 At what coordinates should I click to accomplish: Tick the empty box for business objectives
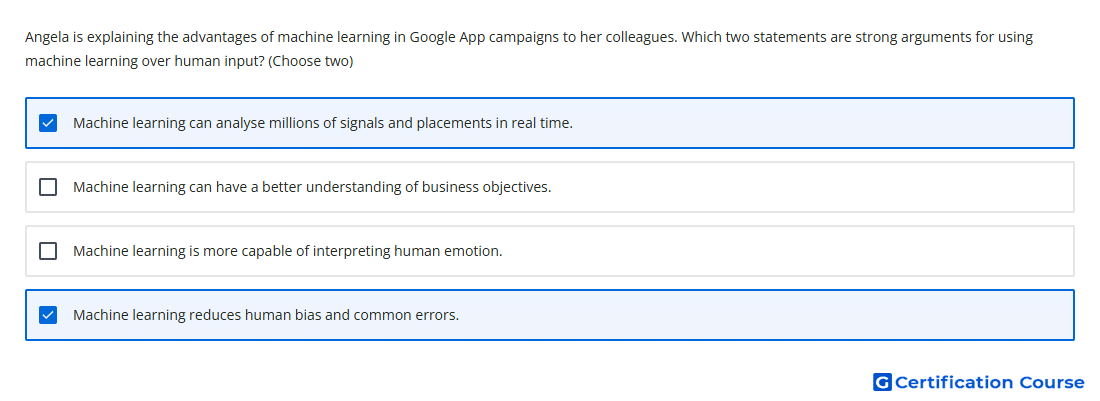click(48, 187)
